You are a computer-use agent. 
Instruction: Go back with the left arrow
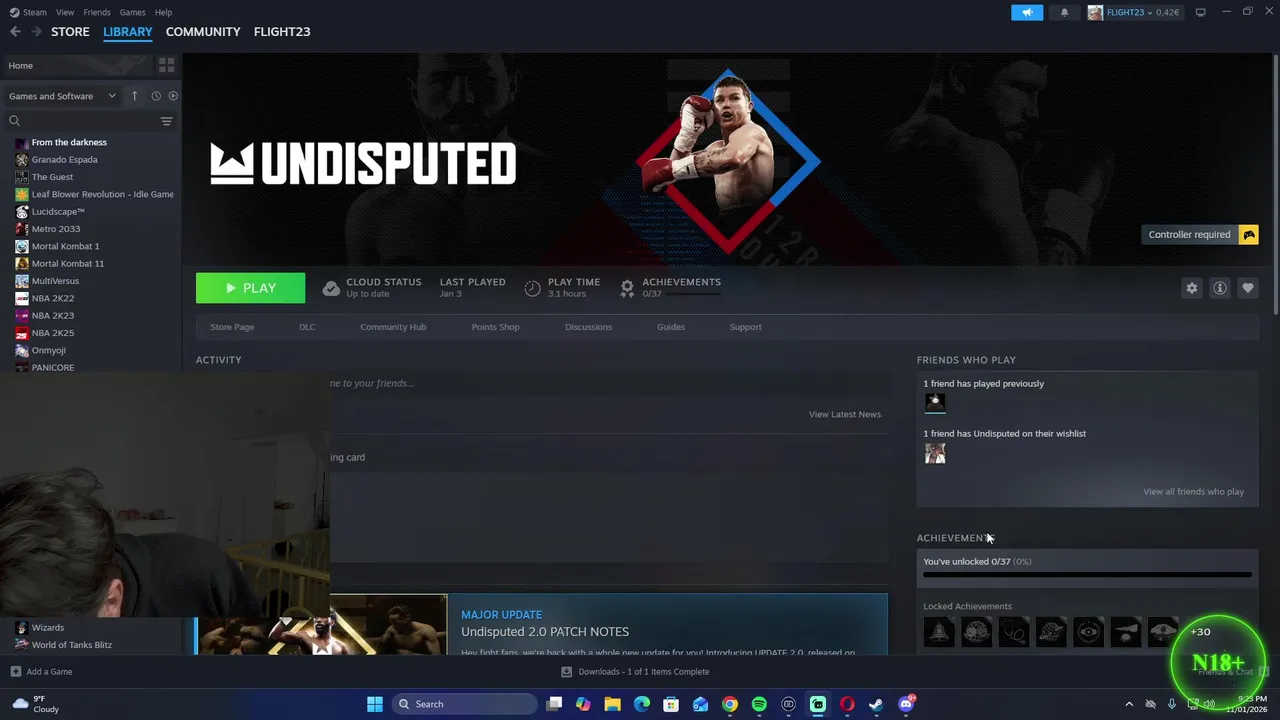pyautogui.click(x=15, y=32)
